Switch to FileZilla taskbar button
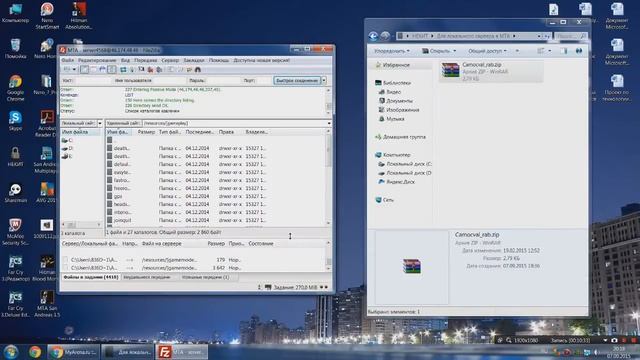 [x=182, y=352]
